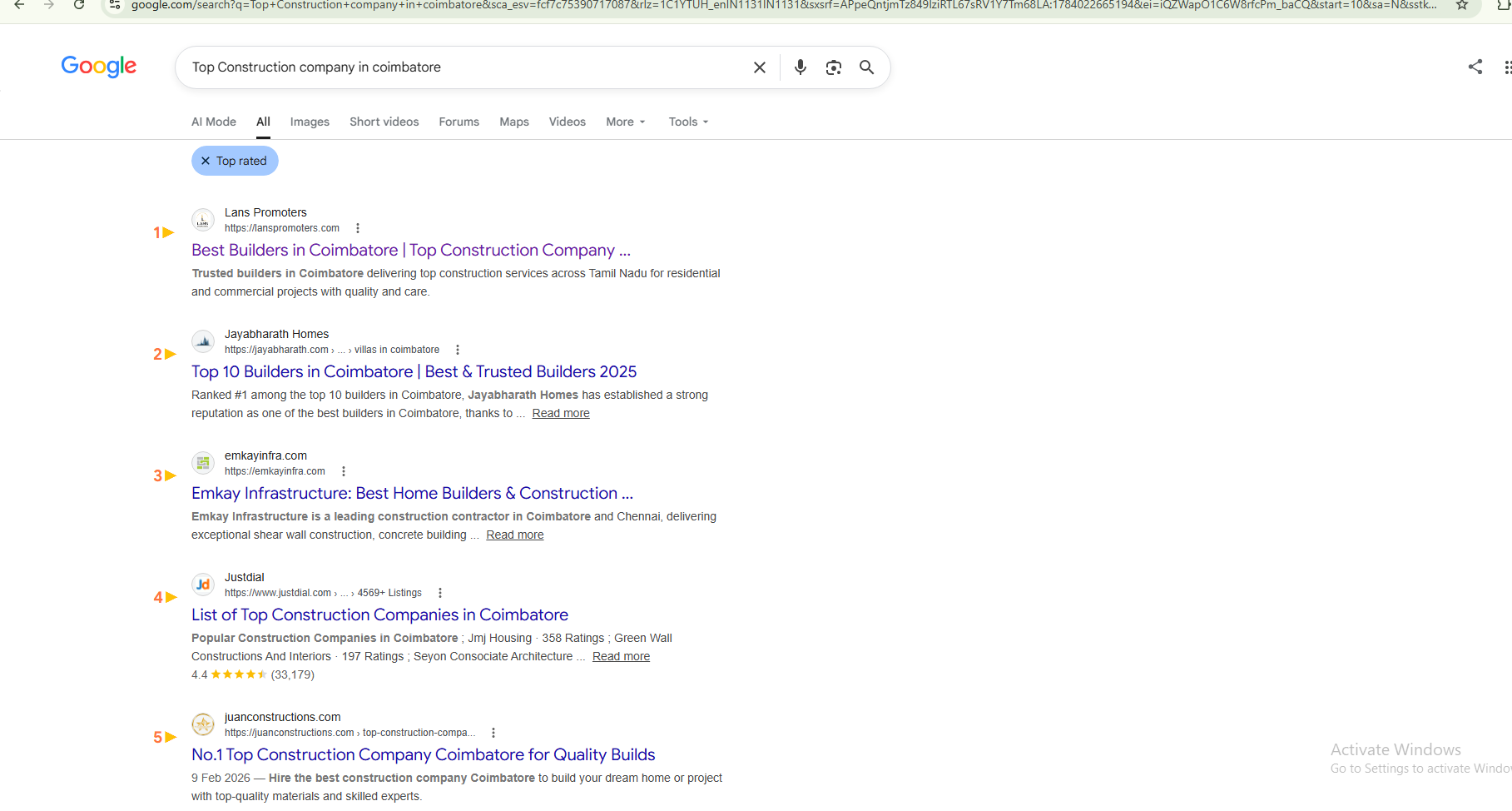Go forward to next page

(x=49, y=5)
